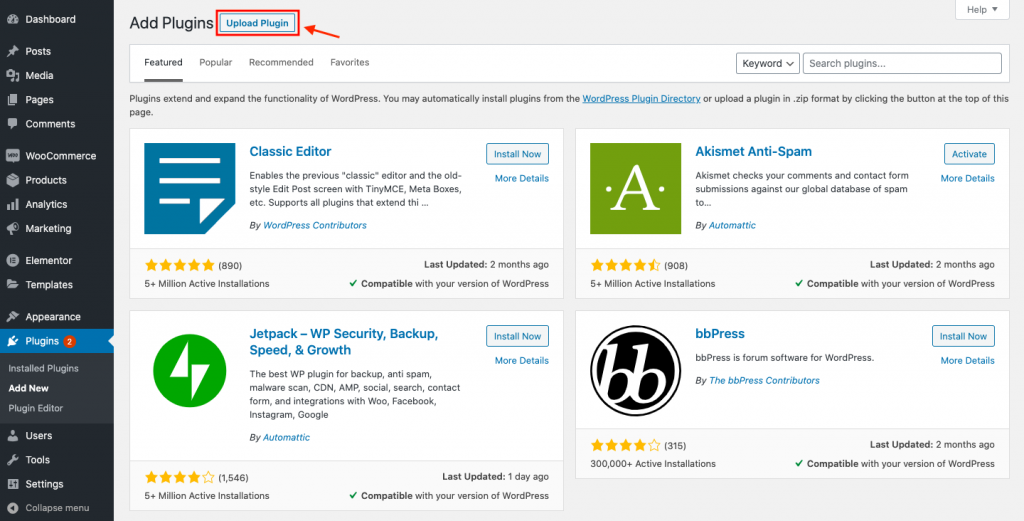Viewport: 1024px width, 521px height.
Task: Click Classic Editor's five-star rating
Action: (180, 265)
